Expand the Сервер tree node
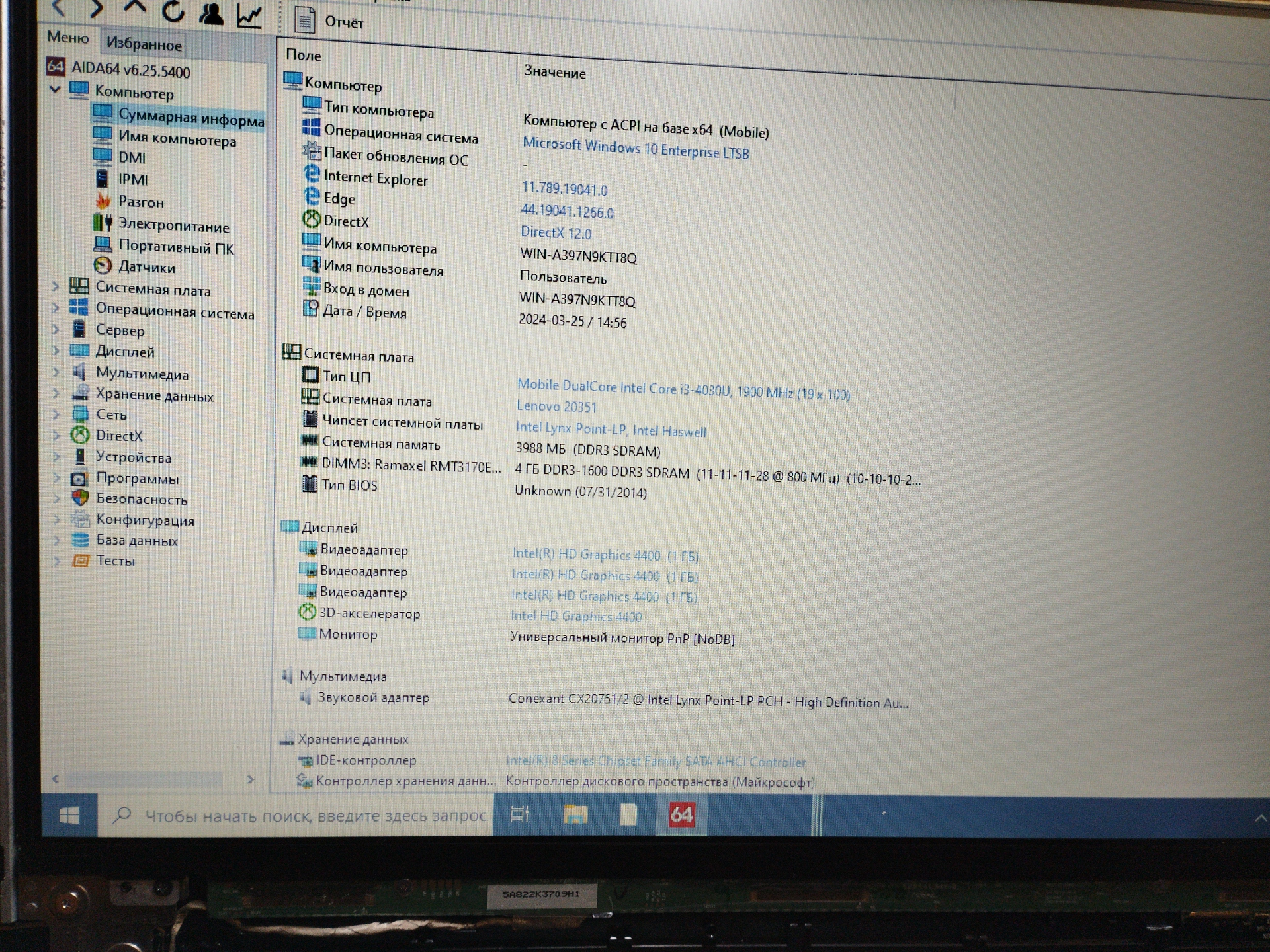Image resolution: width=1270 pixels, height=952 pixels. pyautogui.click(x=56, y=329)
